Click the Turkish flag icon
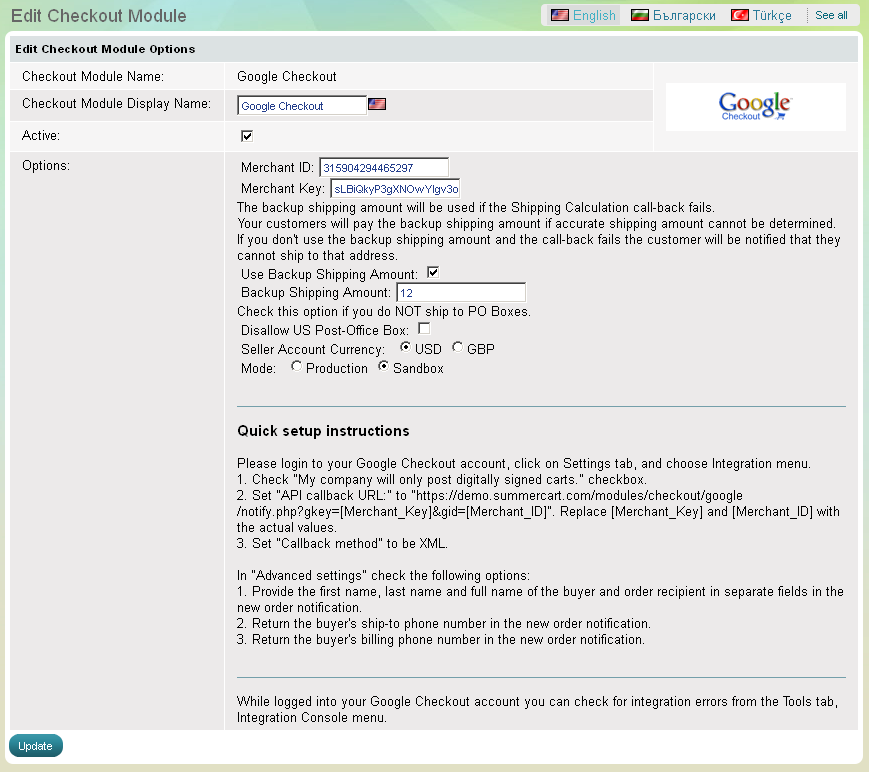This screenshot has width=869, height=772. (x=740, y=15)
